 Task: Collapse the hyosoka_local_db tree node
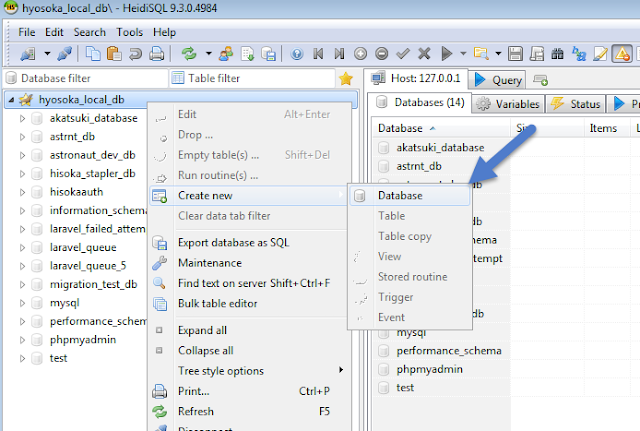[11, 100]
